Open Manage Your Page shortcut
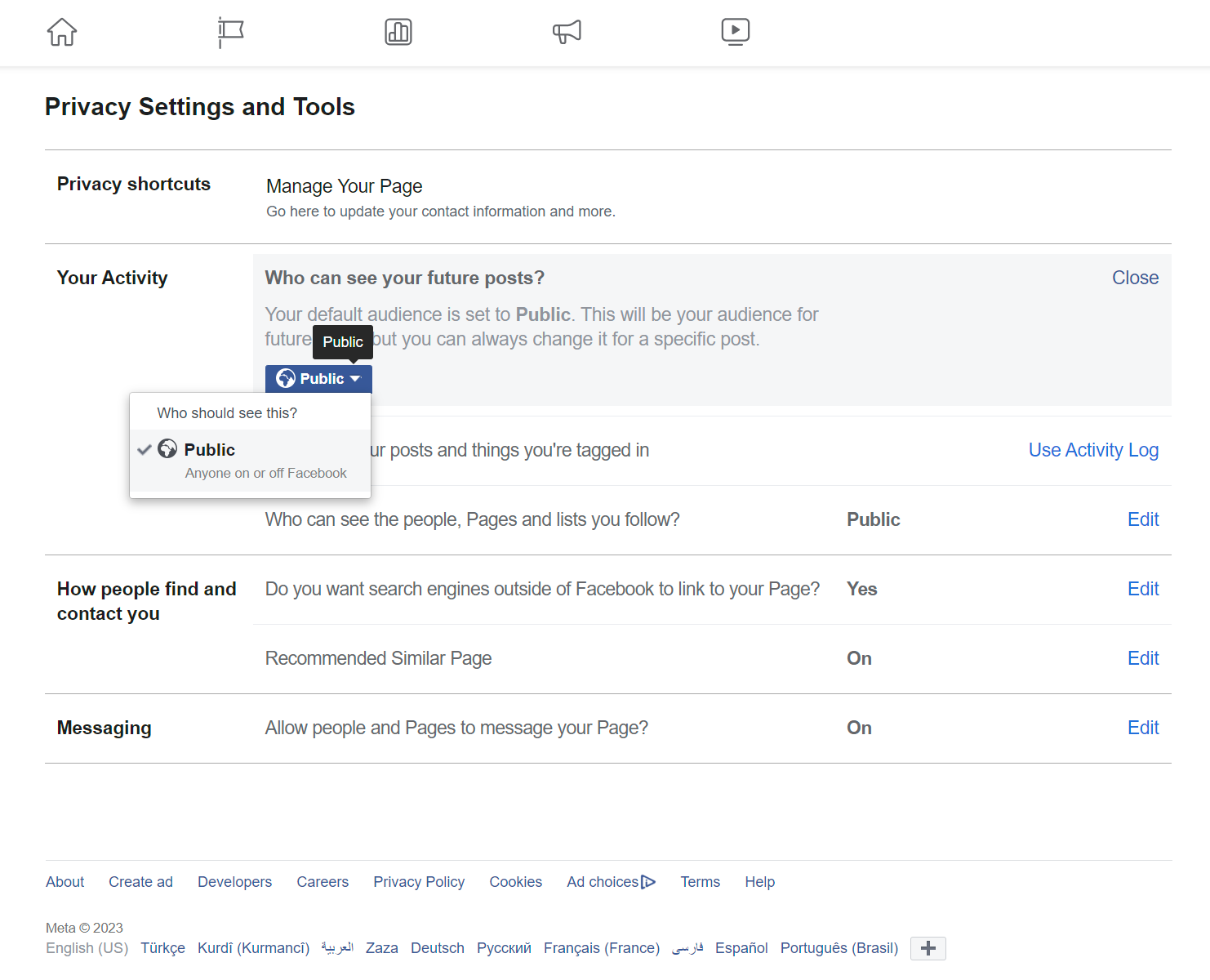The image size is (1210, 980). click(344, 186)
